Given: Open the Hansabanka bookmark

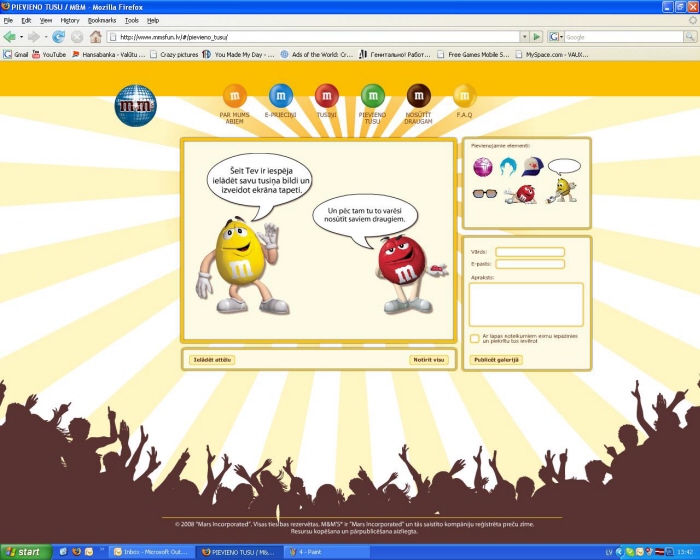Looking at the screenshot, I should [108, 54].
